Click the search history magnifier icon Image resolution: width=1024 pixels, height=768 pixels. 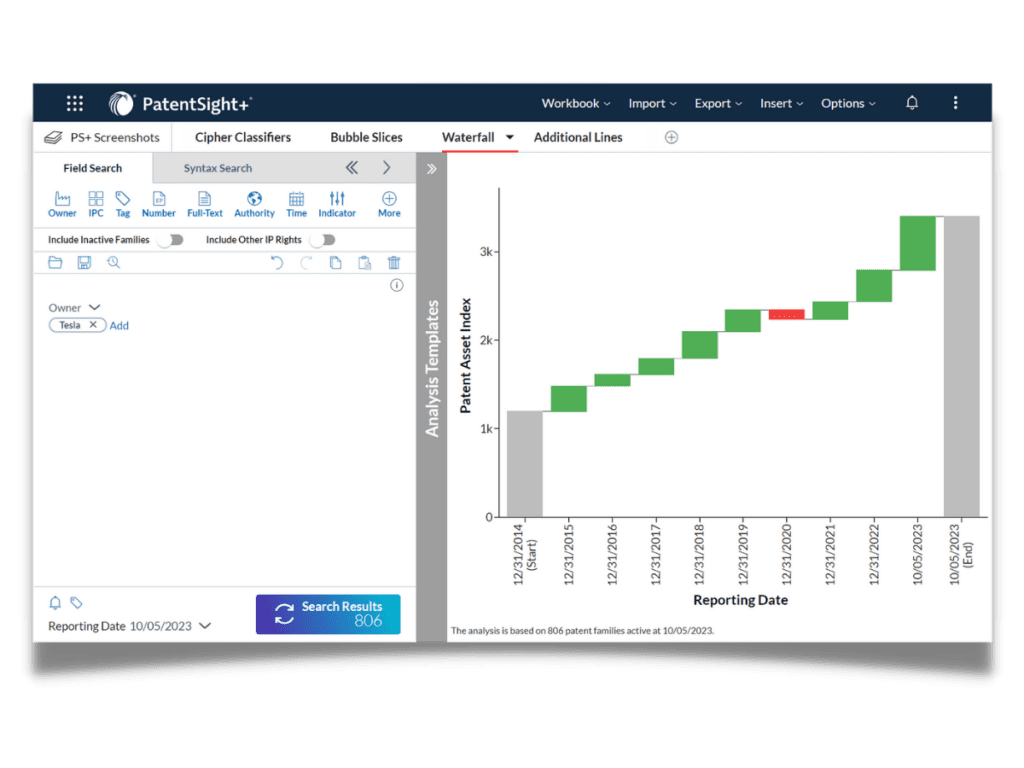[114, 263]
